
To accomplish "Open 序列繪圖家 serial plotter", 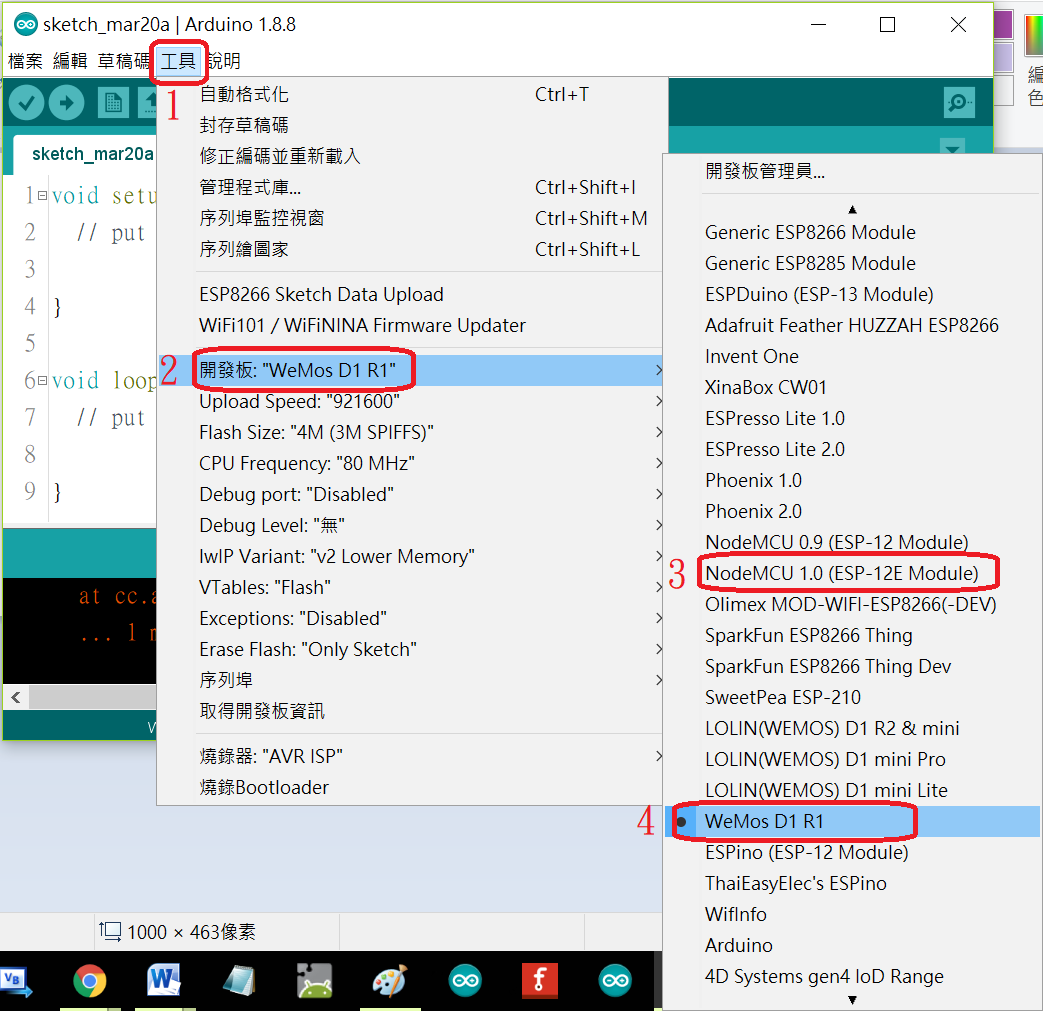I will [410, 249].
